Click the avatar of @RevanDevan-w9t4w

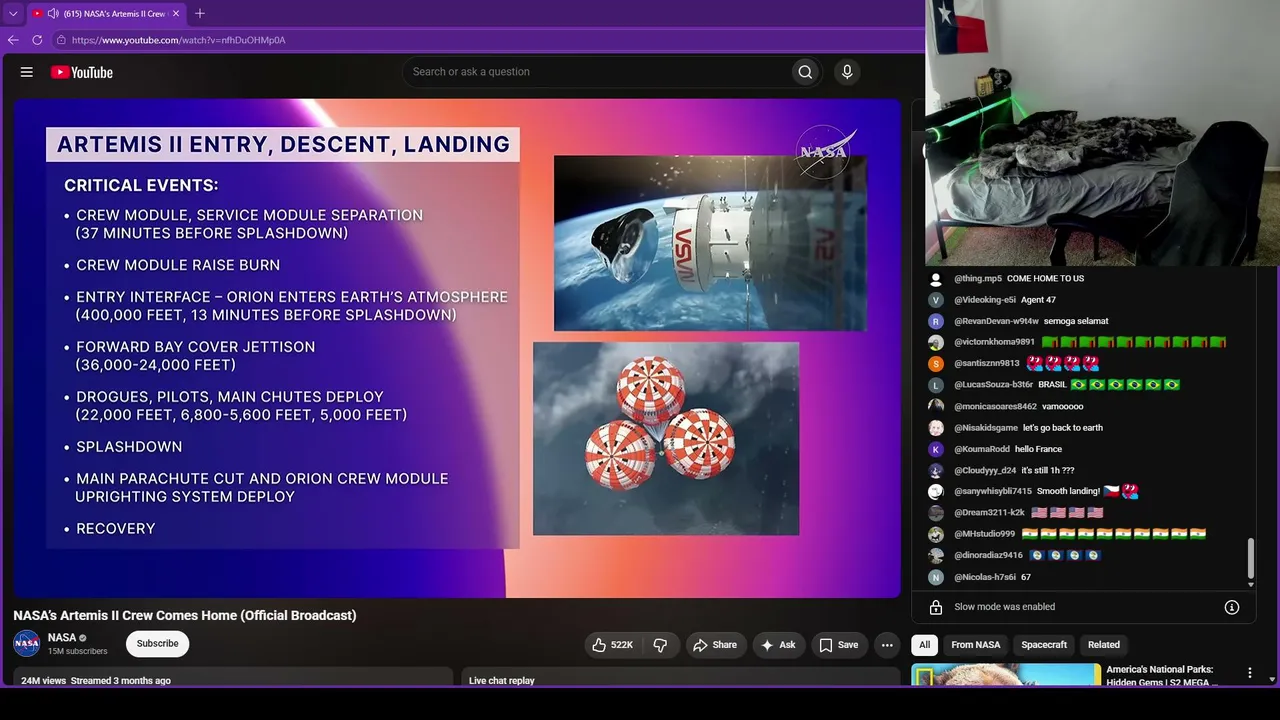tap(936, 321)
